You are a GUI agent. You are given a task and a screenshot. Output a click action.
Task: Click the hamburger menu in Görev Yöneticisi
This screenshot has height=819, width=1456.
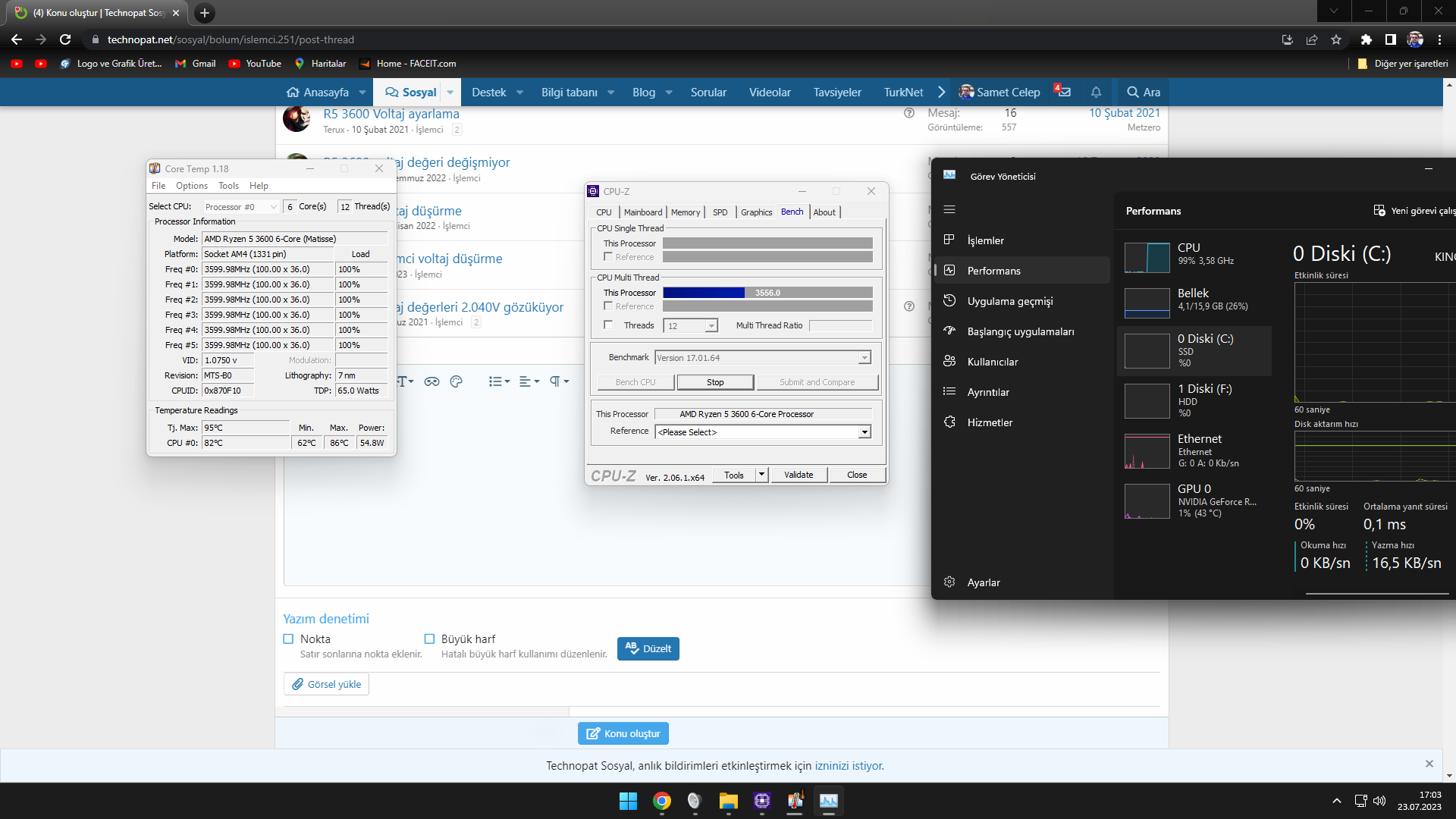point(949,209)
